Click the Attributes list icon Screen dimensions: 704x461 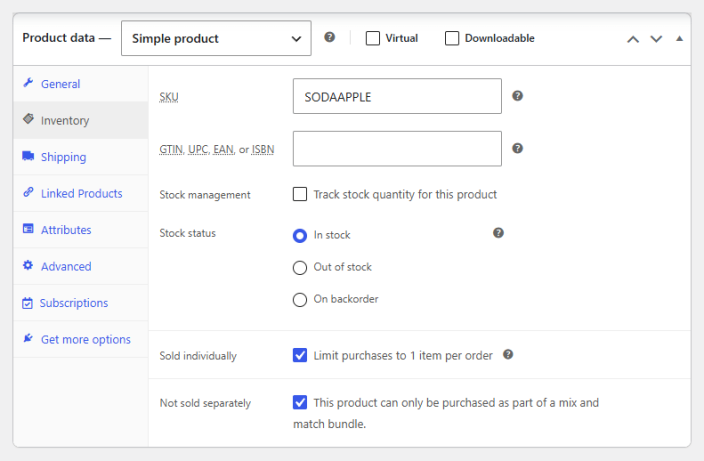pos(28,228)
